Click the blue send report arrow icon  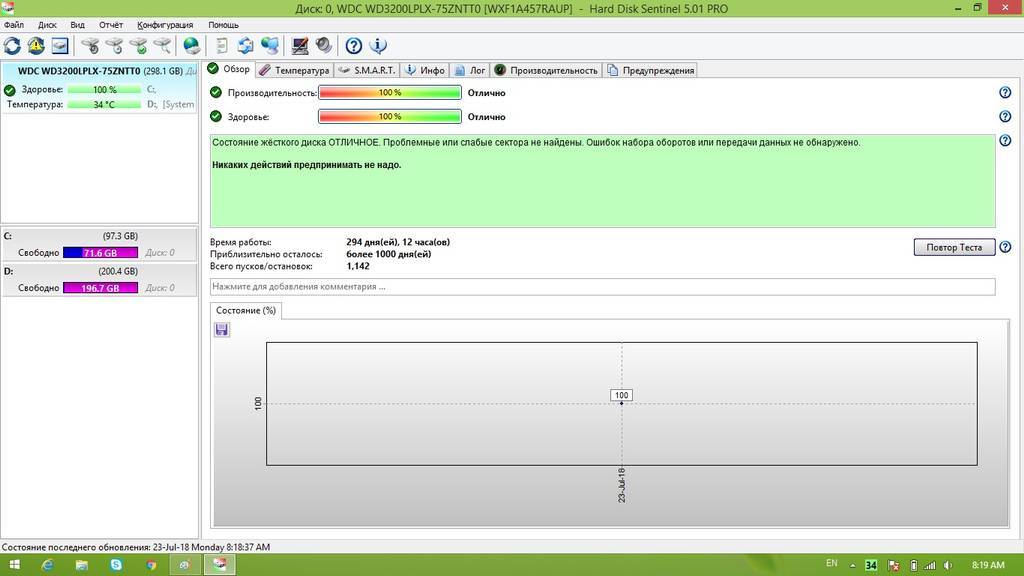246,46
